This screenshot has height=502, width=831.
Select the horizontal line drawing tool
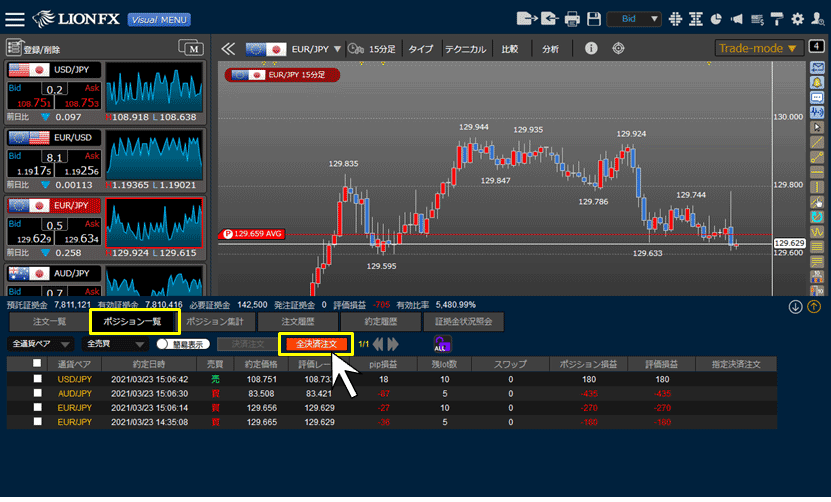(817, 172)
